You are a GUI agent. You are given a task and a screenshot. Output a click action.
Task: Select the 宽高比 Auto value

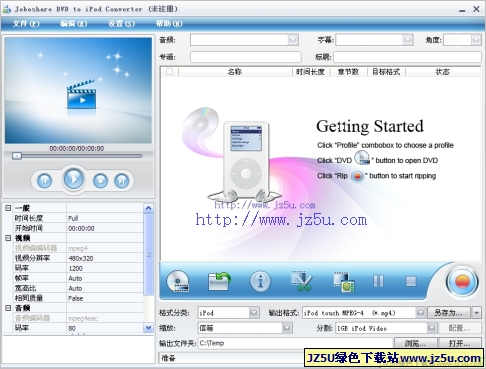tap(105, 288)
